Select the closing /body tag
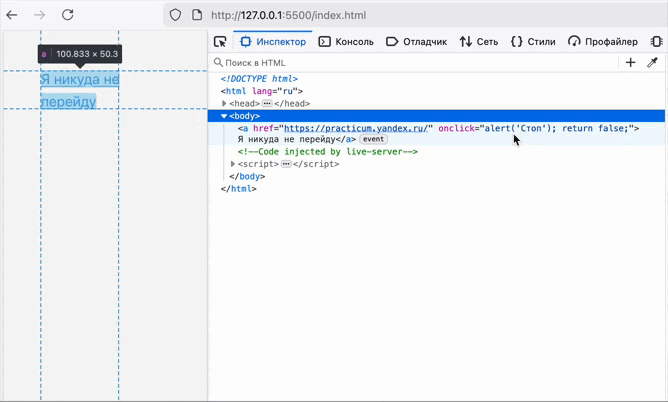The image size is (668, 402). pos(247,176)
